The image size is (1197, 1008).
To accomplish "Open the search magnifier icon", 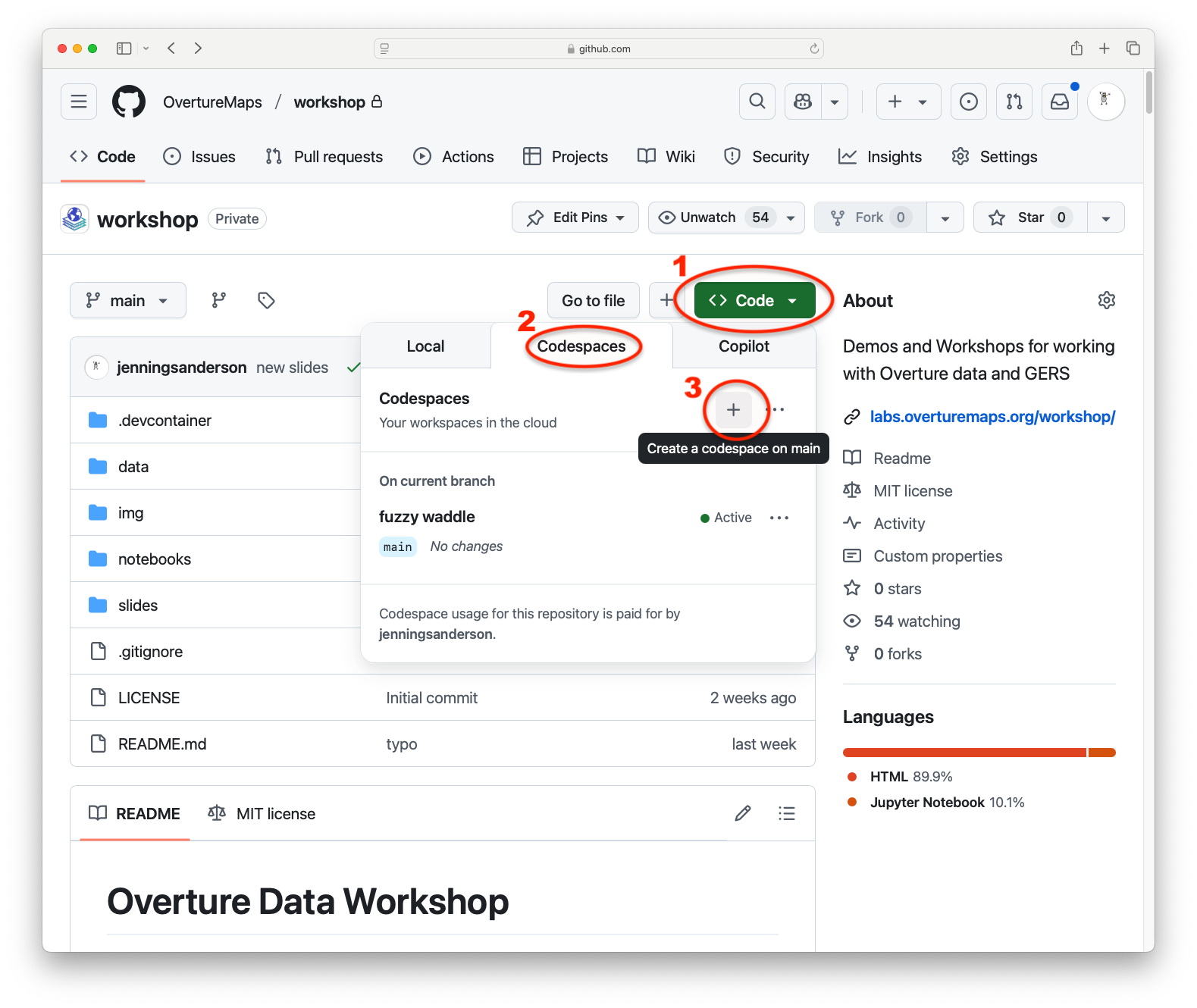I will pyautogui.click(x=757, y=102).
